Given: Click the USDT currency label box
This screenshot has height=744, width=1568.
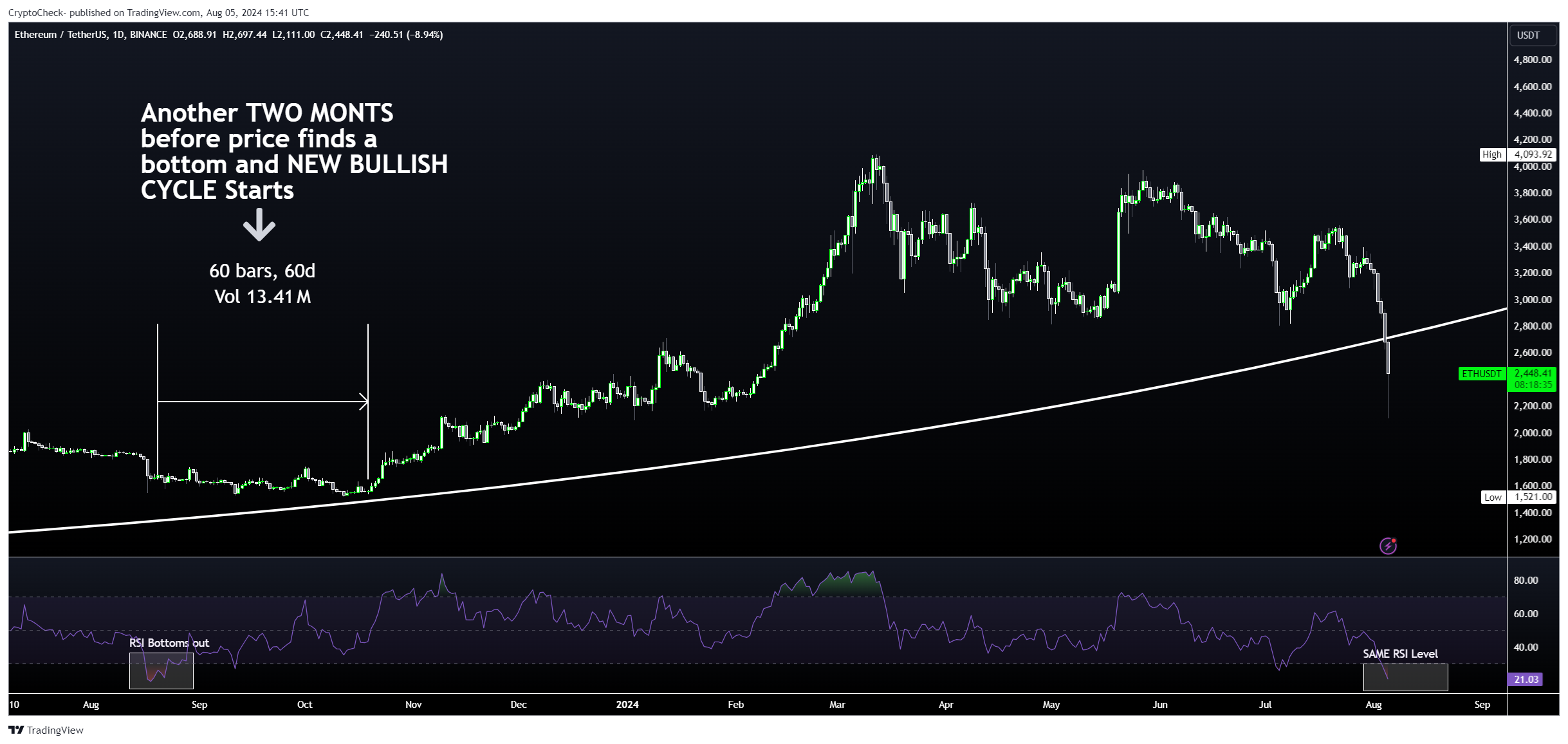Looking at the screenshot, I should [1533, 35].
